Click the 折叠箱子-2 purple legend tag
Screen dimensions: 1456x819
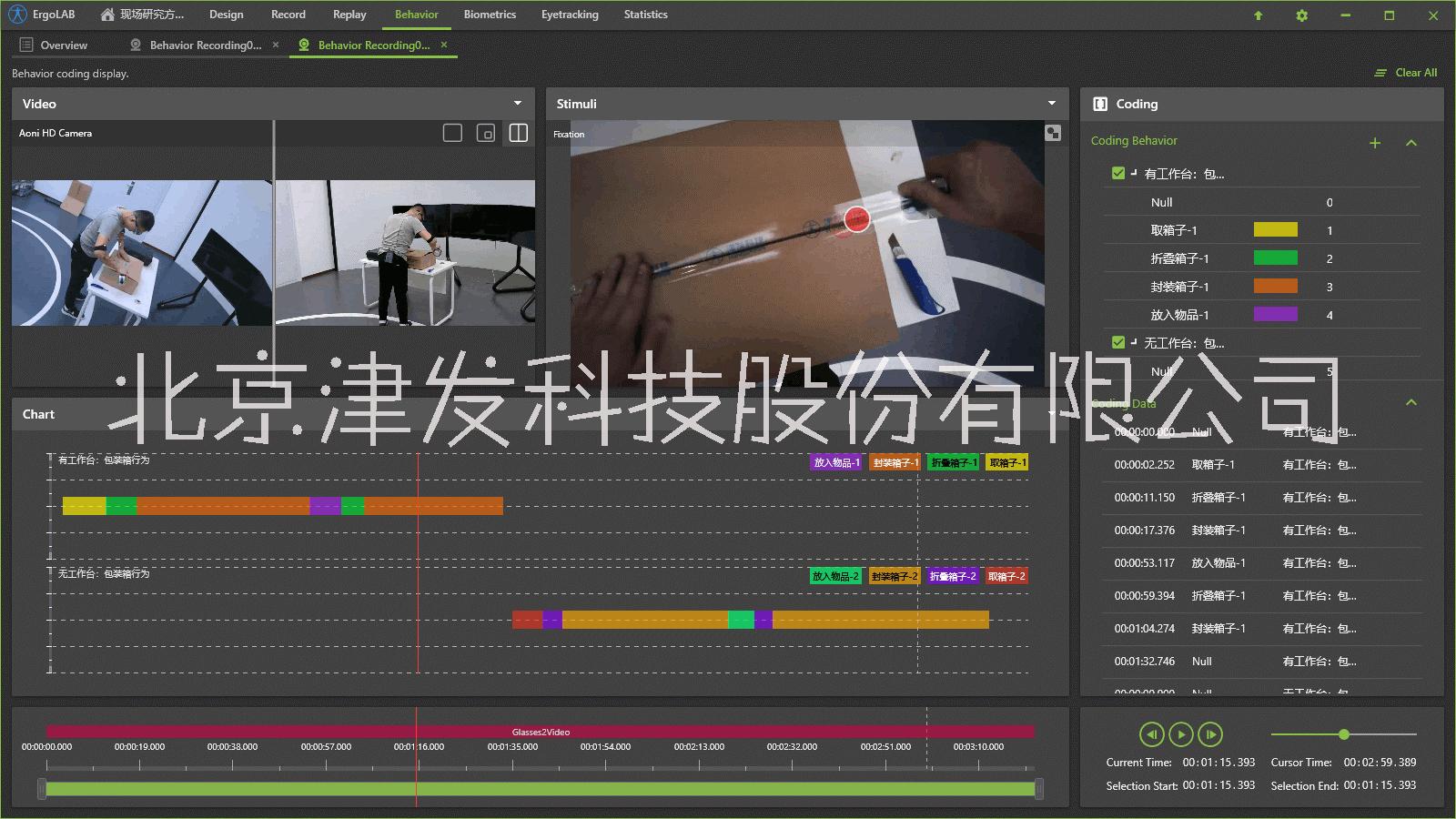[953, 576]
